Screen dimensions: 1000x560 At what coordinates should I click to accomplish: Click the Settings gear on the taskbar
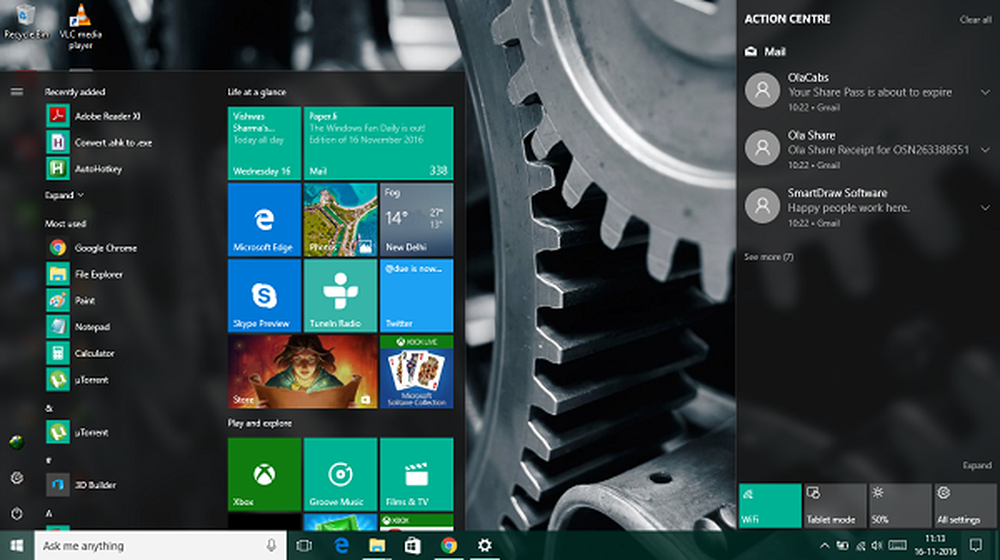485,545
